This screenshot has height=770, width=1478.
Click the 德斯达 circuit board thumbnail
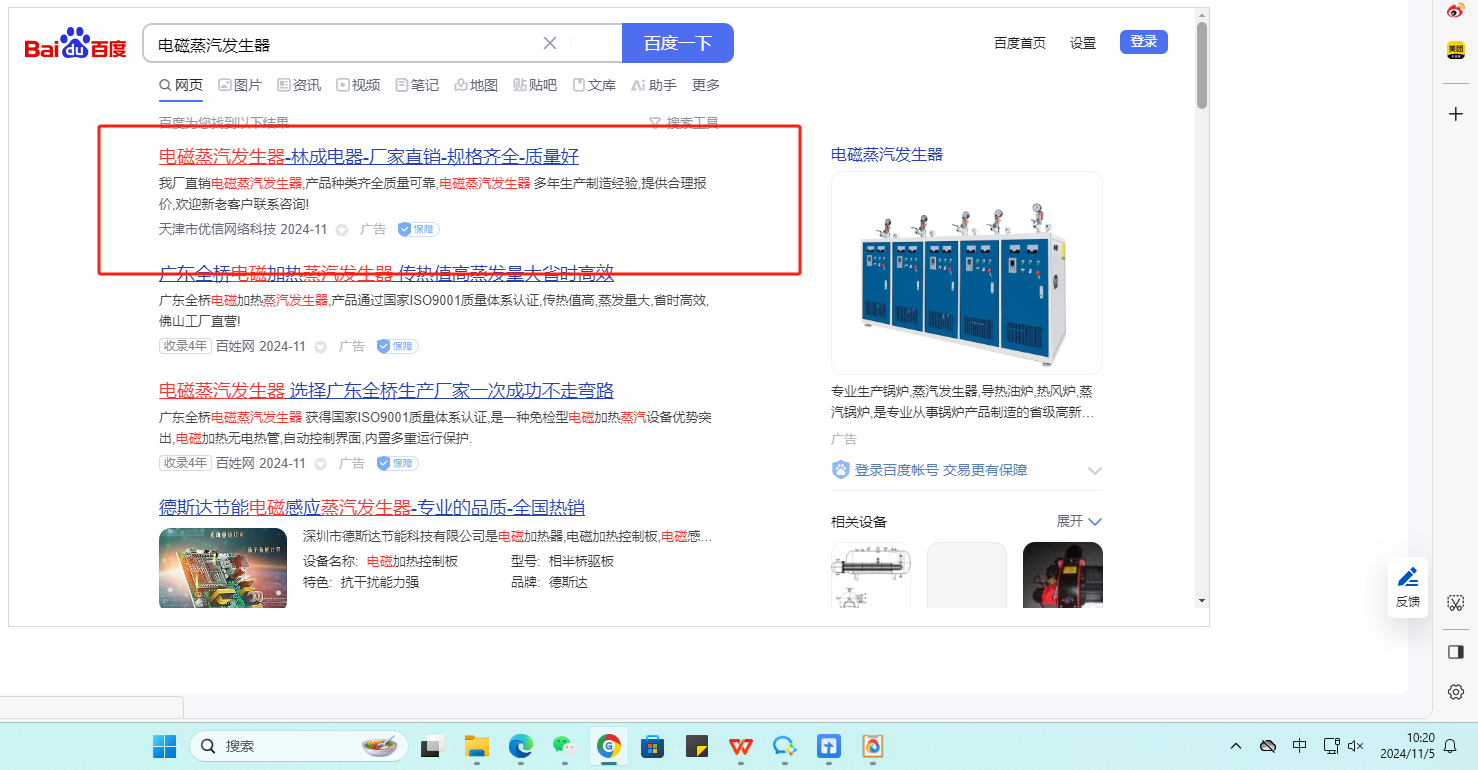tap(223, 568)
